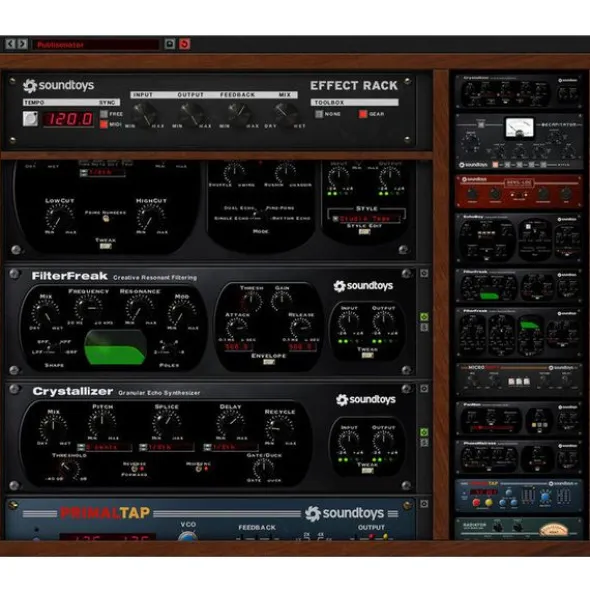Click the FilterFreak Resonance knob
This screenshot has height=591, width=590.
pos(139,308)
